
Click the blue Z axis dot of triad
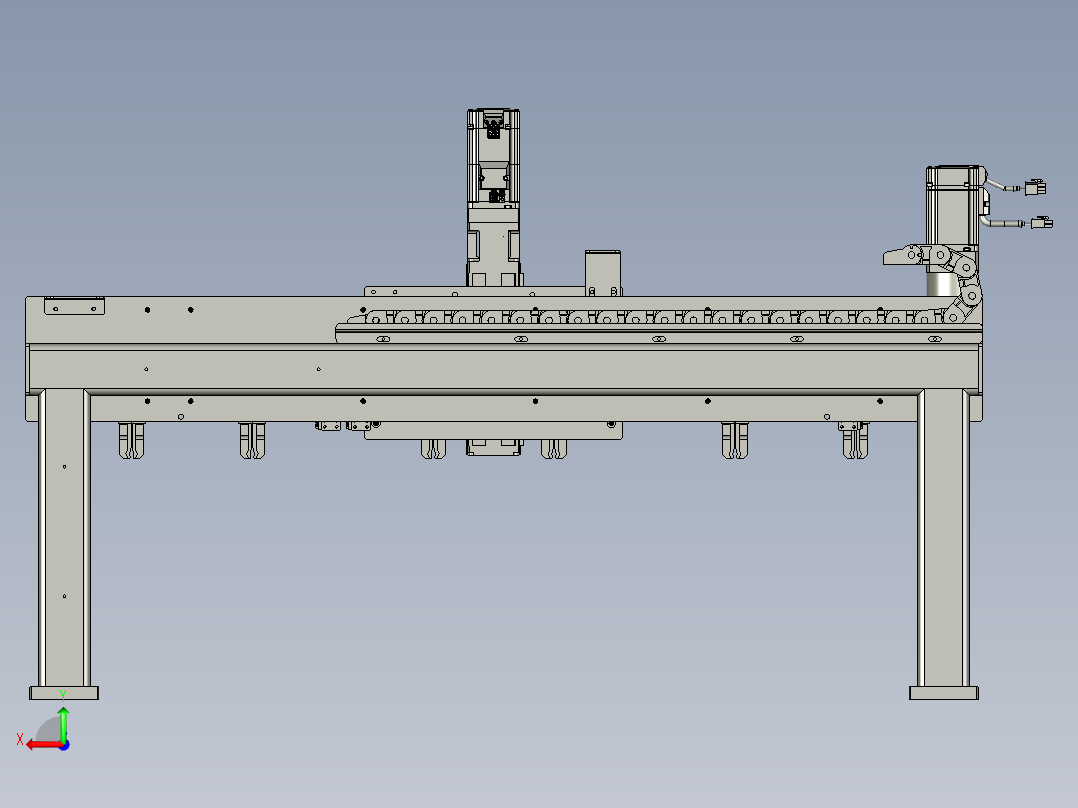click(65, 745)
